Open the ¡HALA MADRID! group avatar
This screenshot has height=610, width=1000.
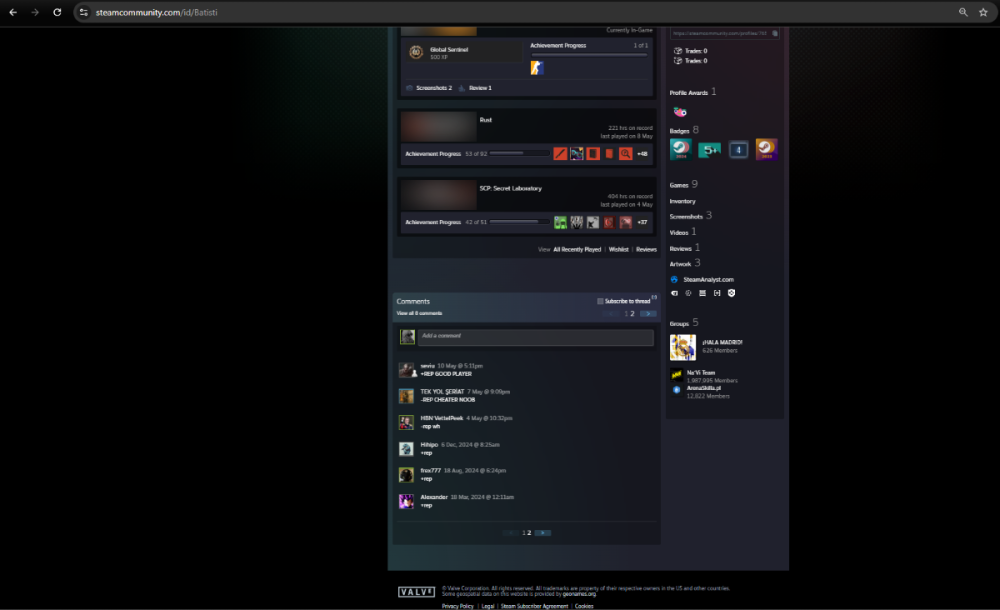[x=682, y=347]
